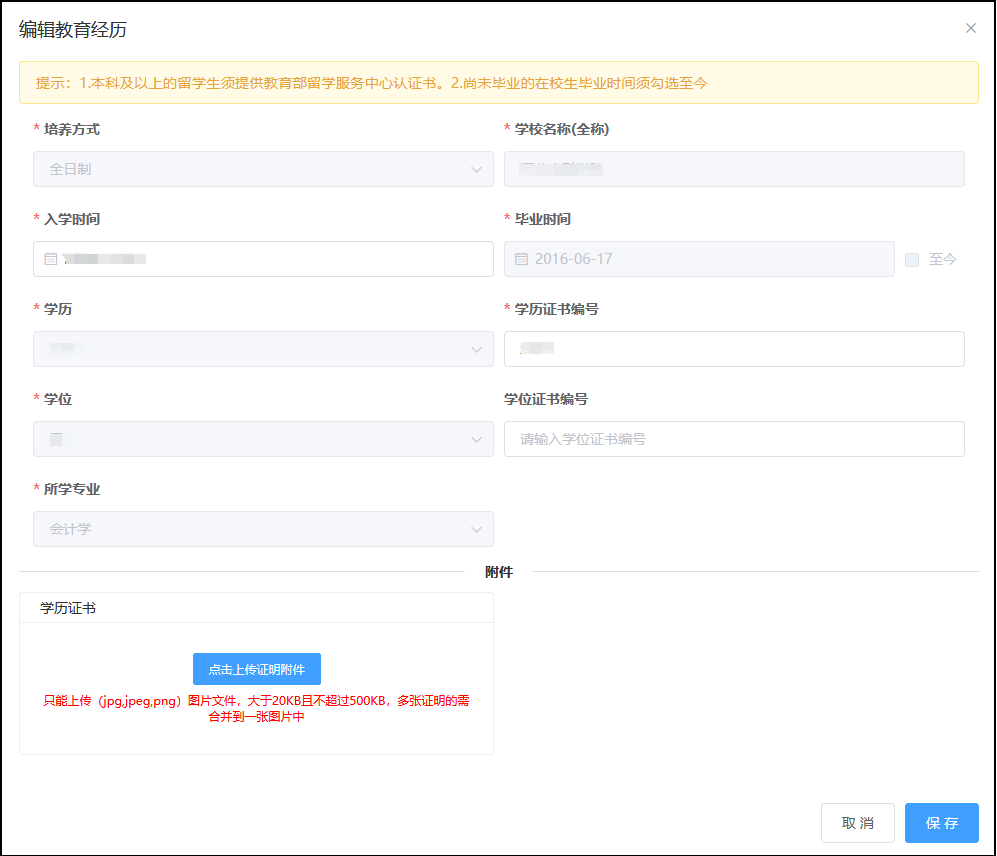Click the 点击上传证明附件 upload button

(256, 669)
